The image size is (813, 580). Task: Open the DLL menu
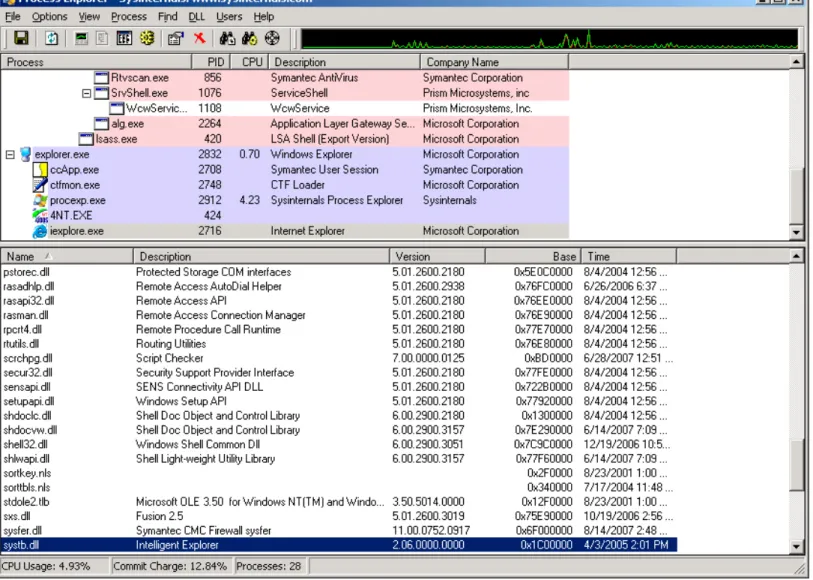197,17
